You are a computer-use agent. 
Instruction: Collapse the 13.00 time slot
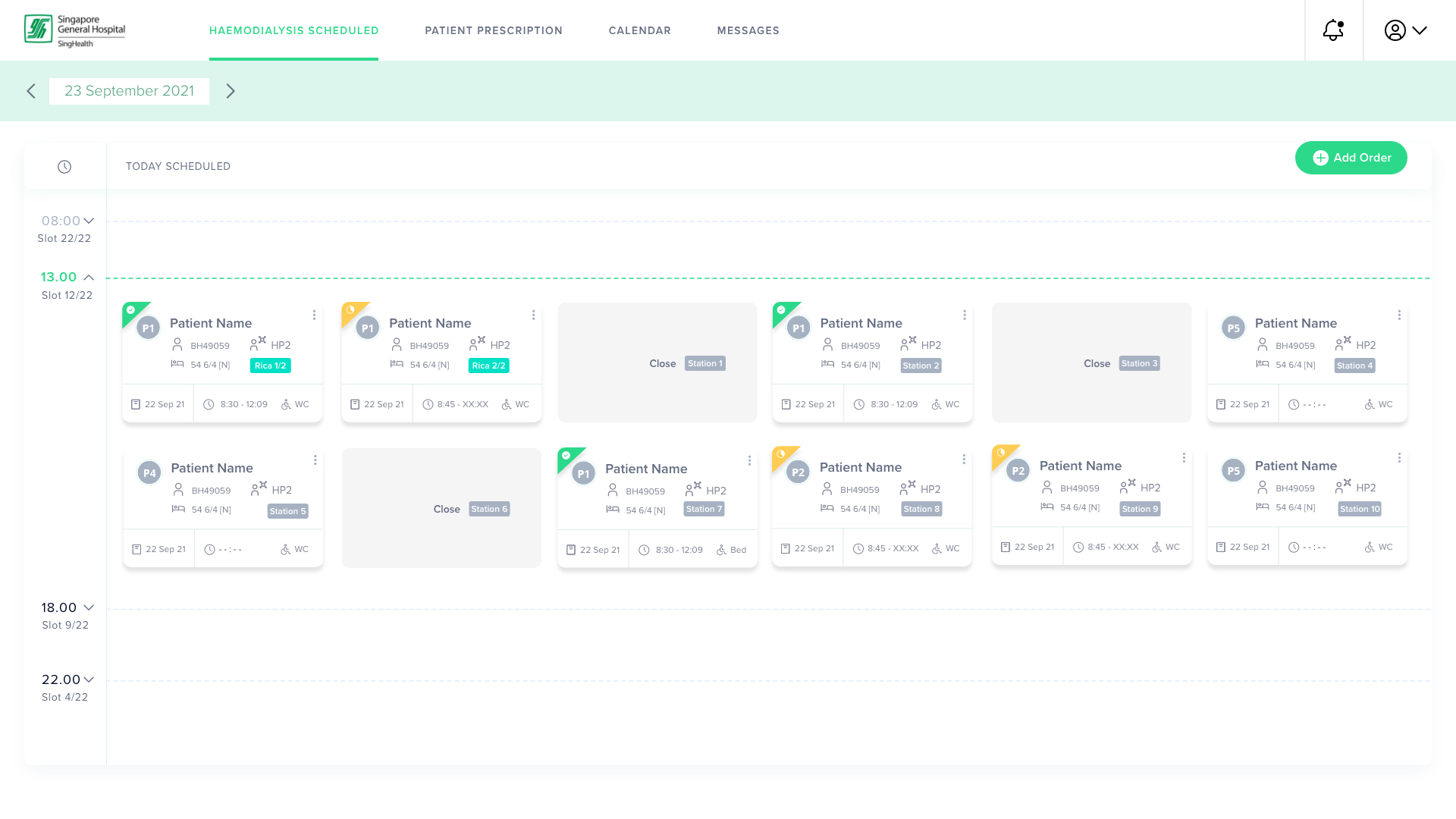[89, 278]
